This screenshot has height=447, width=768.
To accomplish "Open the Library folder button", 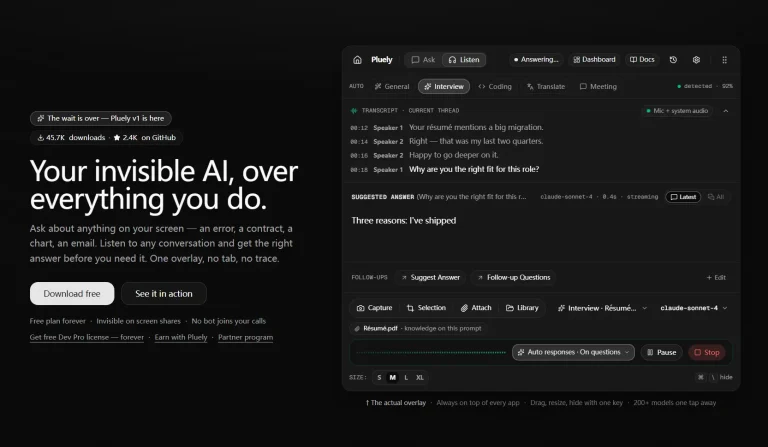I will [x=522, y=308].
